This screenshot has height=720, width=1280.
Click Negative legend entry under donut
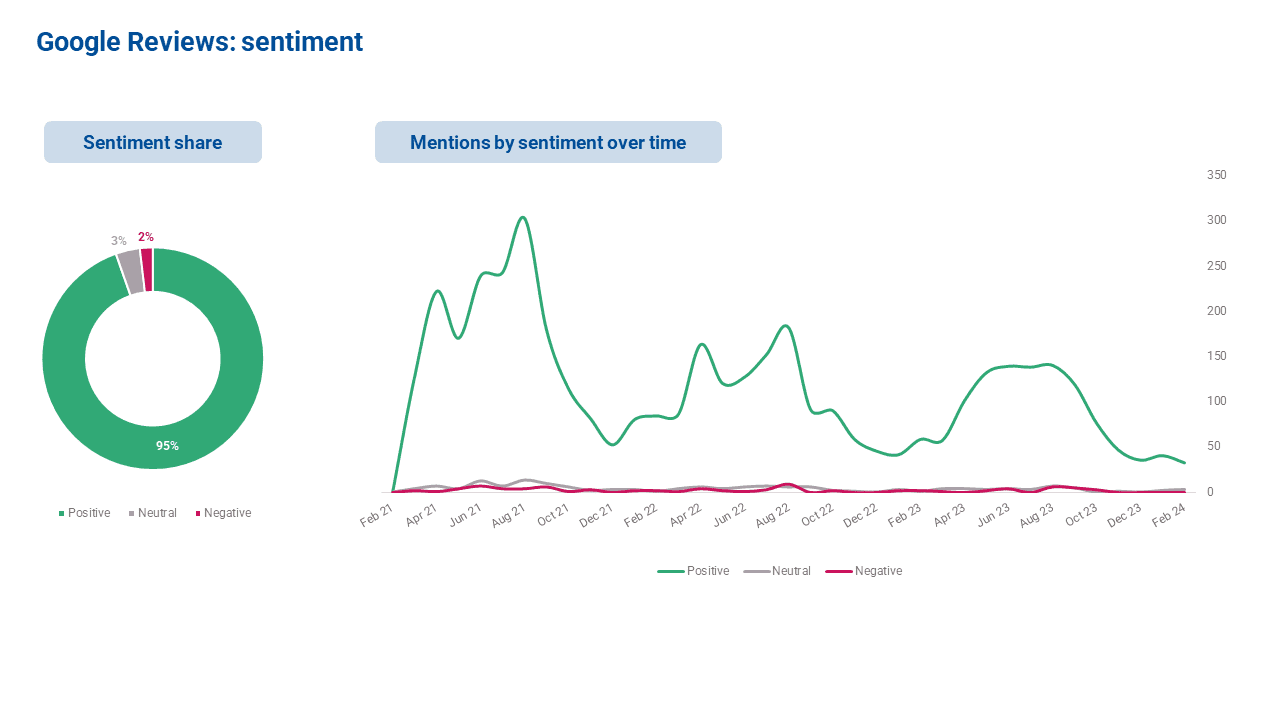point(223,513)
